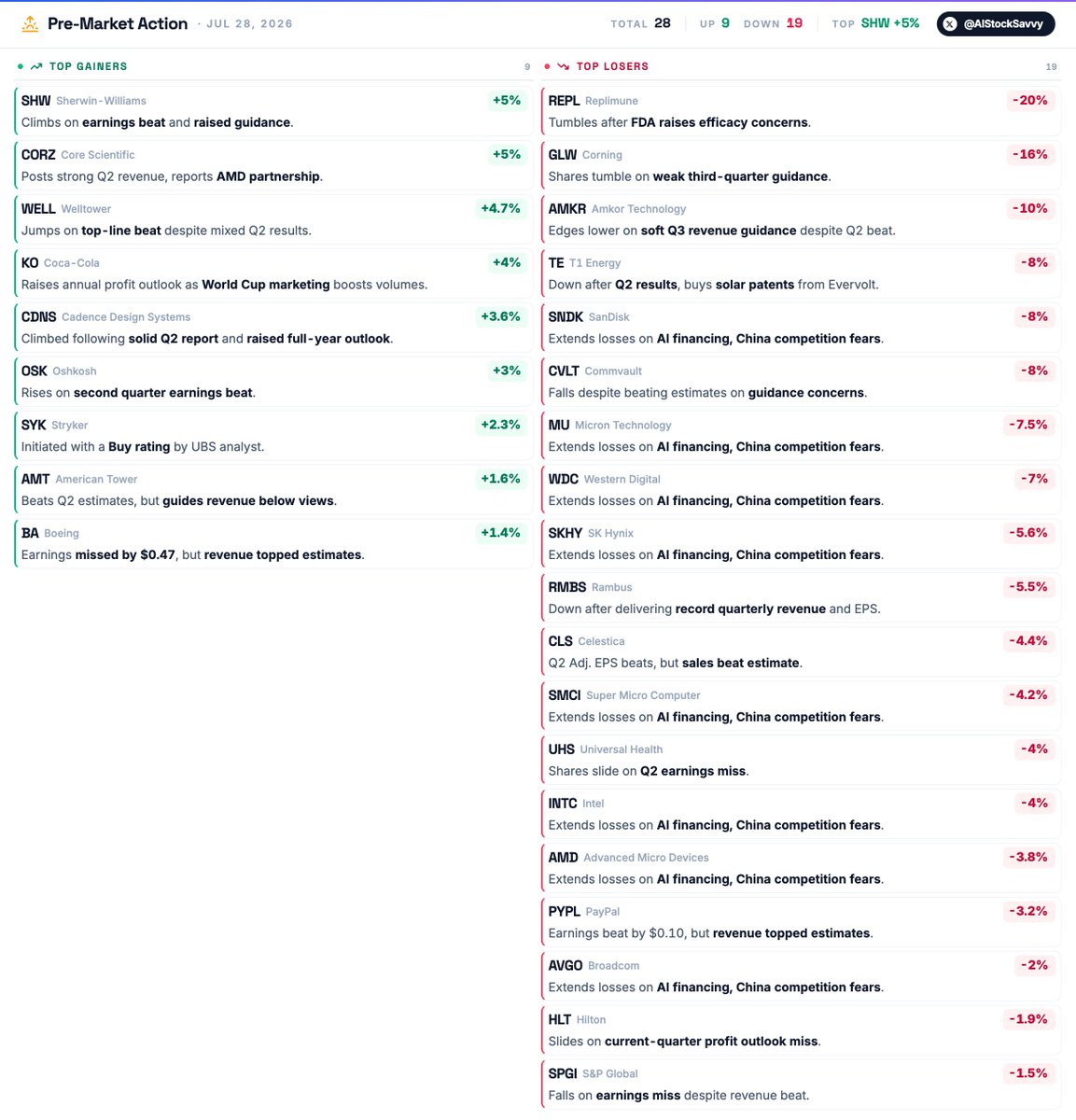Viewport: 1076px width, 1120px height.
Task: Click the X logo in the @AIStockSavvy badge
Action: point(950,24)
